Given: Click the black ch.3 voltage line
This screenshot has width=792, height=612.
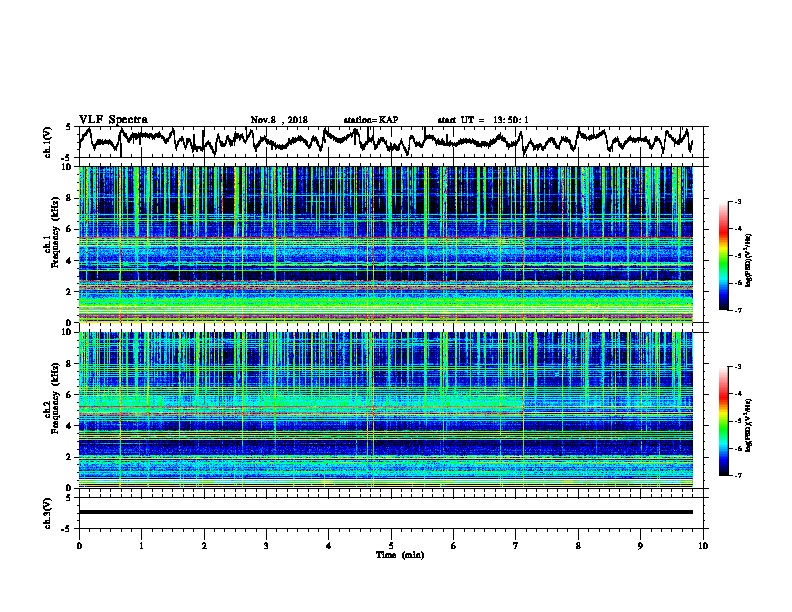Looking at the screenshot, I should click(386, 512).
